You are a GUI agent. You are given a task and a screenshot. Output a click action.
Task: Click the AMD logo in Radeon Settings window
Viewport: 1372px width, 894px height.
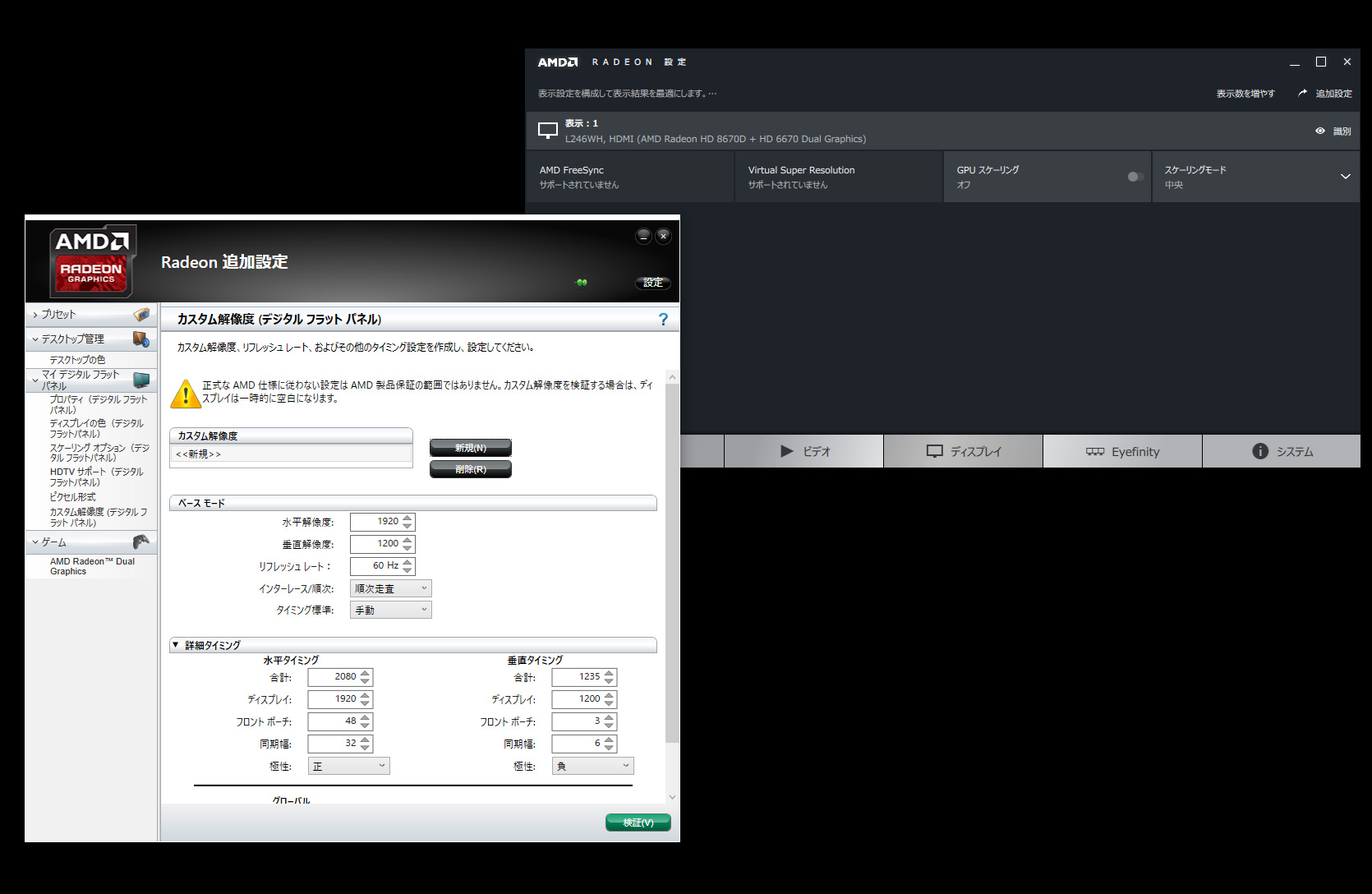(558, 62)
